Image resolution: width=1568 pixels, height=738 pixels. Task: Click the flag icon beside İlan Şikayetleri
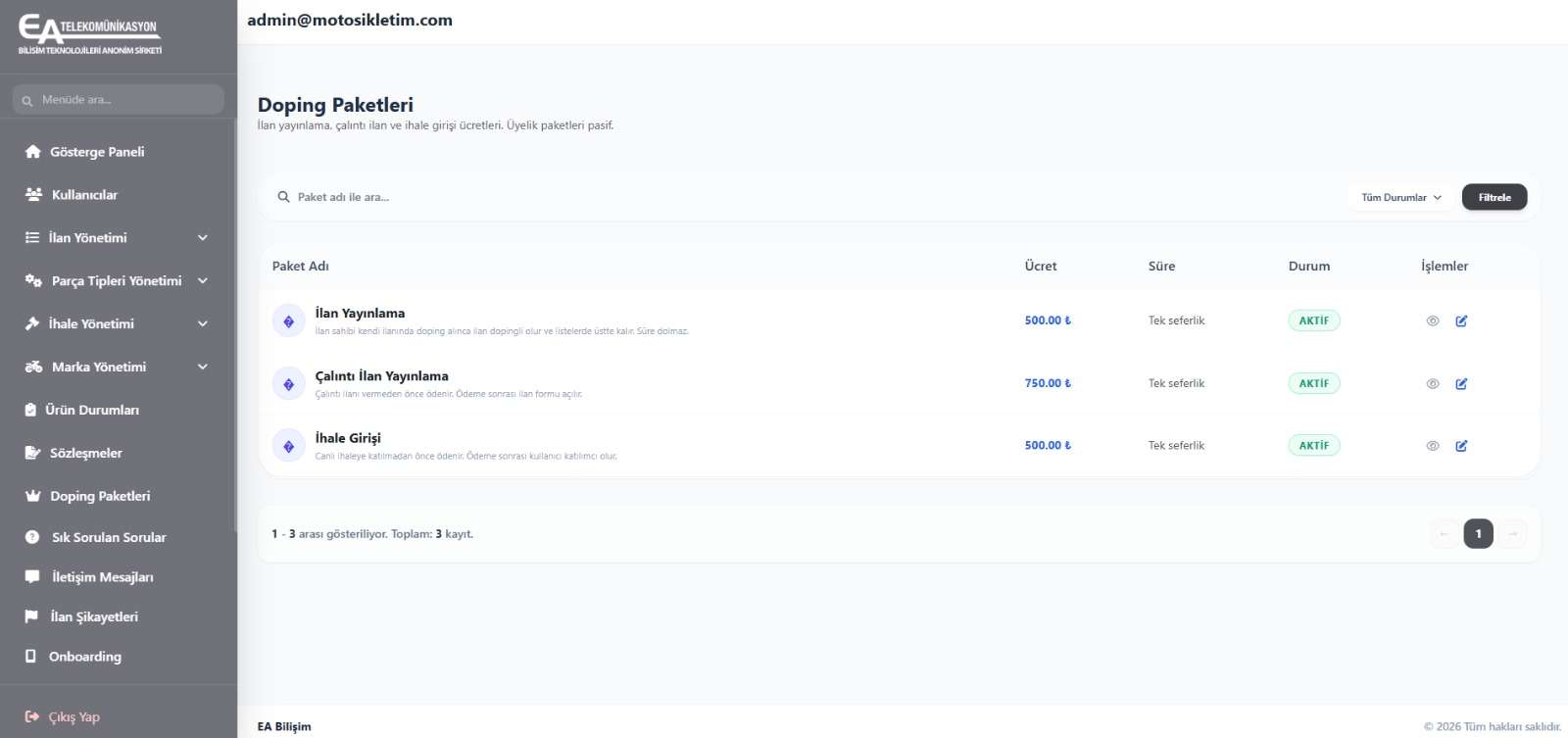pyautogui.click(x=31, y=616)
